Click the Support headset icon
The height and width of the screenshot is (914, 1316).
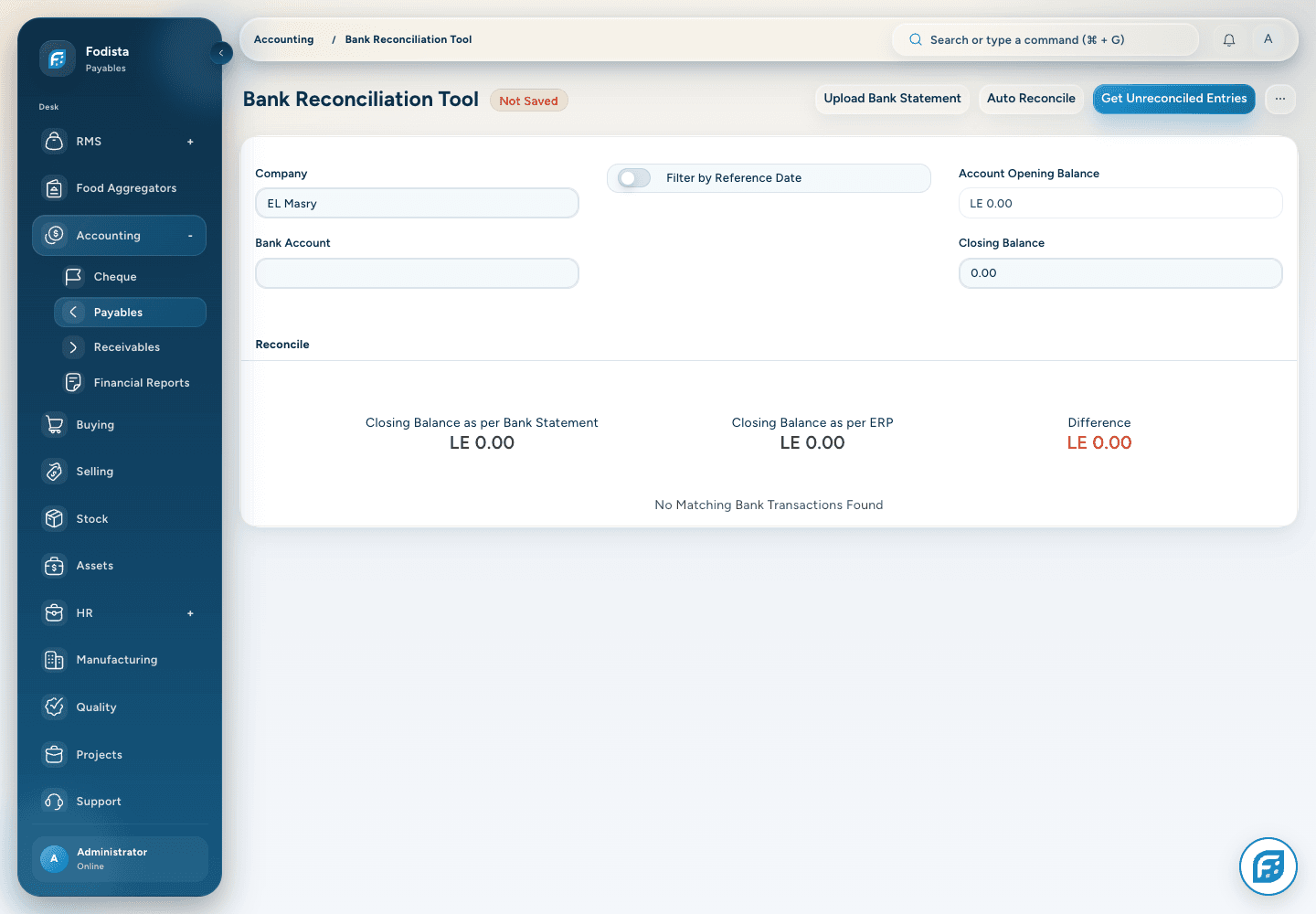pos(55,802)
